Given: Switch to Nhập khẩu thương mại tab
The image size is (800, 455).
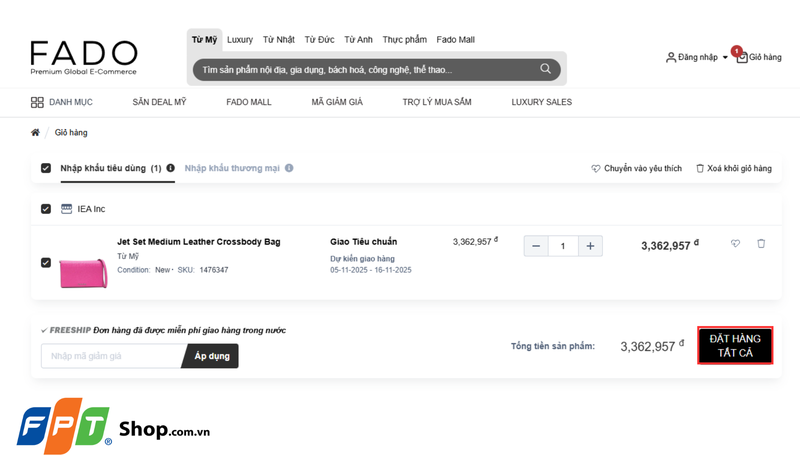Looking at the screenshot, I should coord(232,168).
